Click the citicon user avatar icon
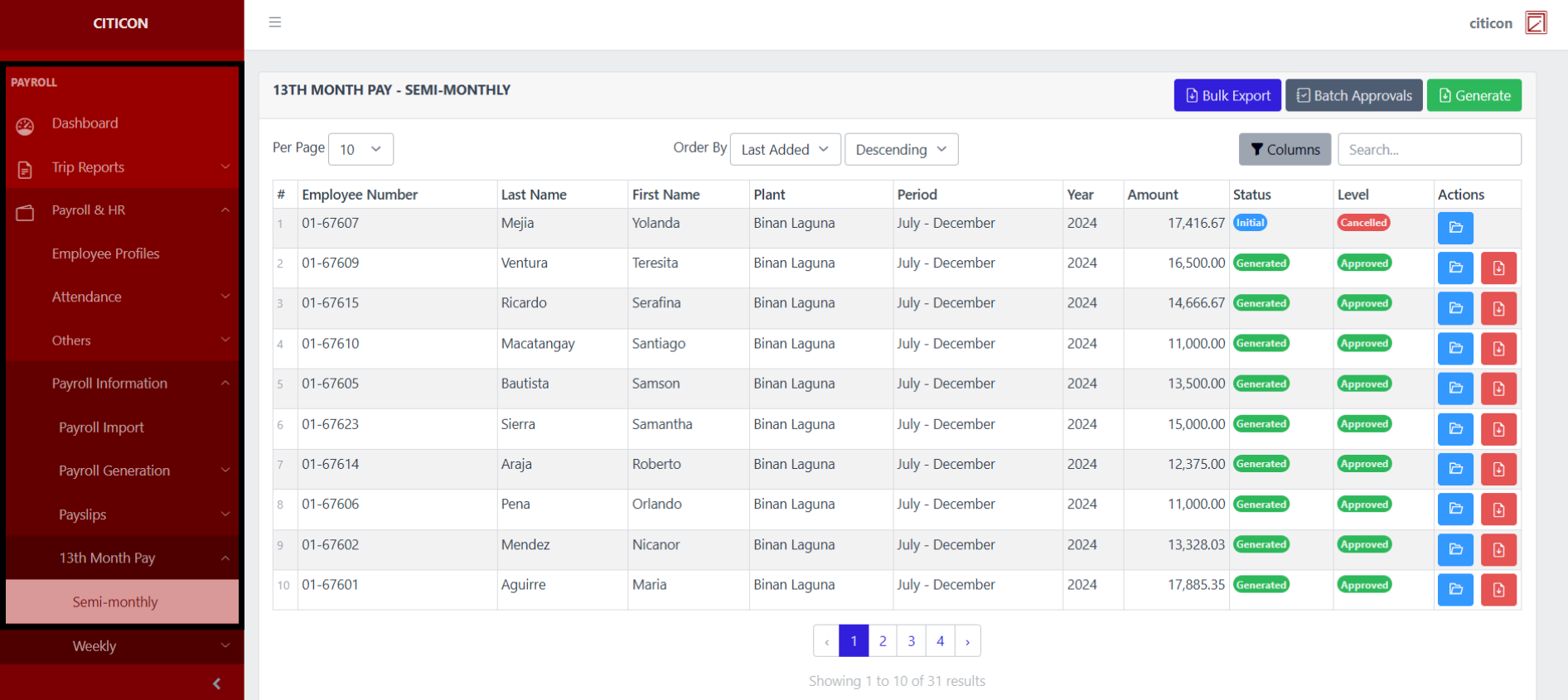Image resolution: width=1568 pixels, height=700 pixels. (x=1536, y=23)
